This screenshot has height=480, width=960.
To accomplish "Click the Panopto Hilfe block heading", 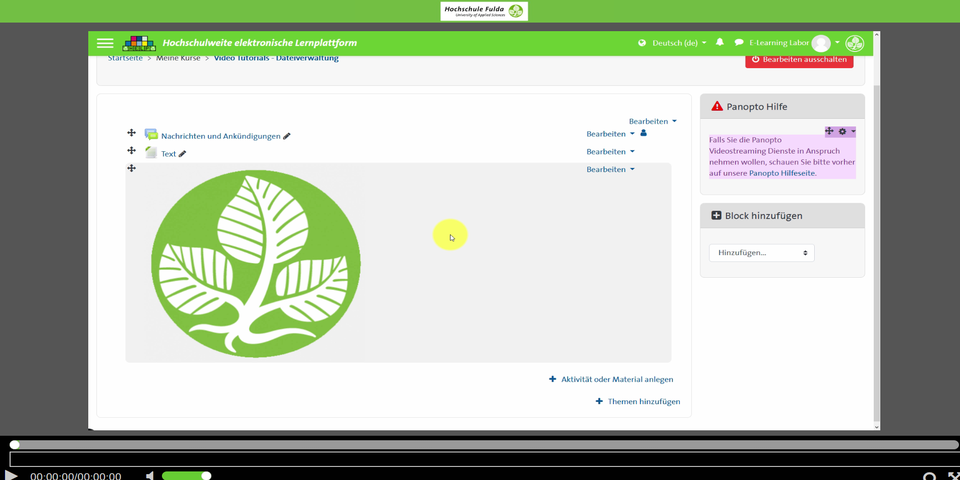I will (x=757, y=107).
